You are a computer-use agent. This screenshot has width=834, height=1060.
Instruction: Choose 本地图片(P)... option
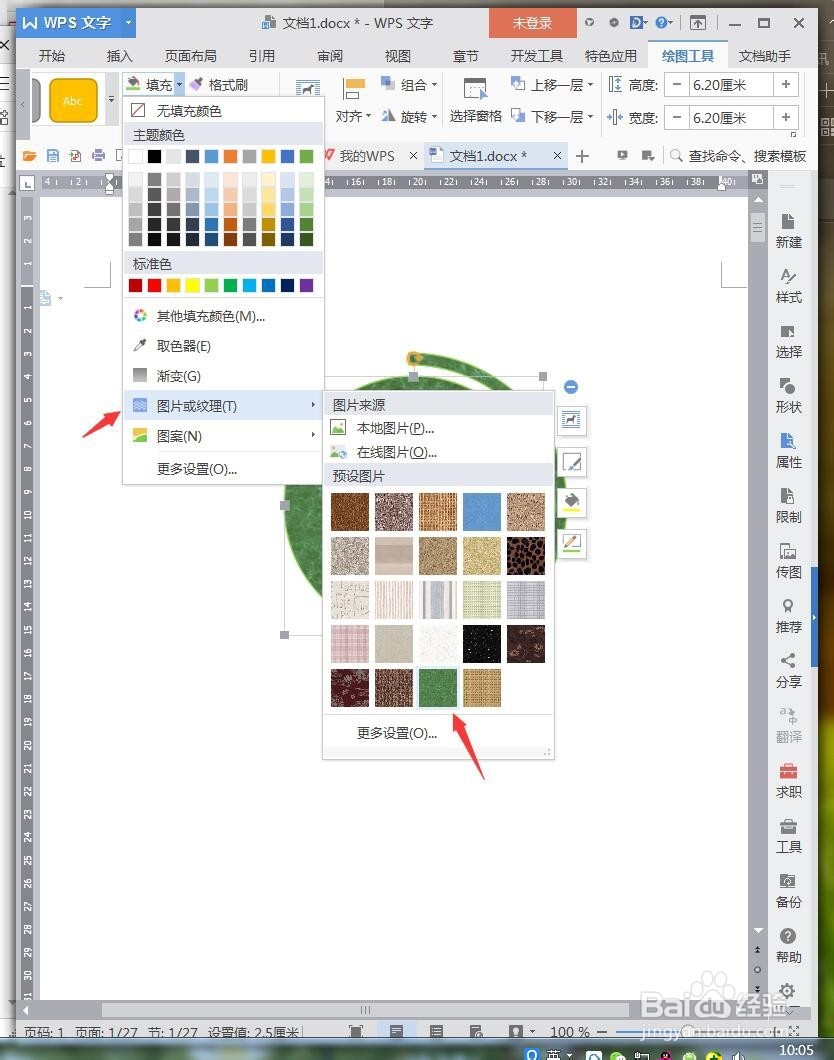click(439, 428)
